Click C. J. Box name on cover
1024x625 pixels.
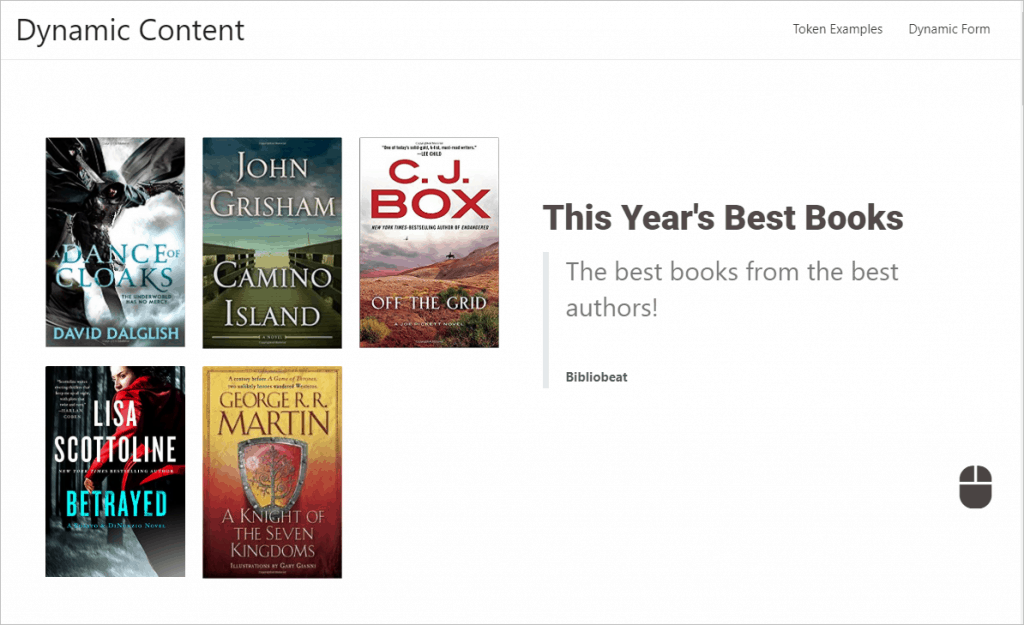tap(430, 189)
